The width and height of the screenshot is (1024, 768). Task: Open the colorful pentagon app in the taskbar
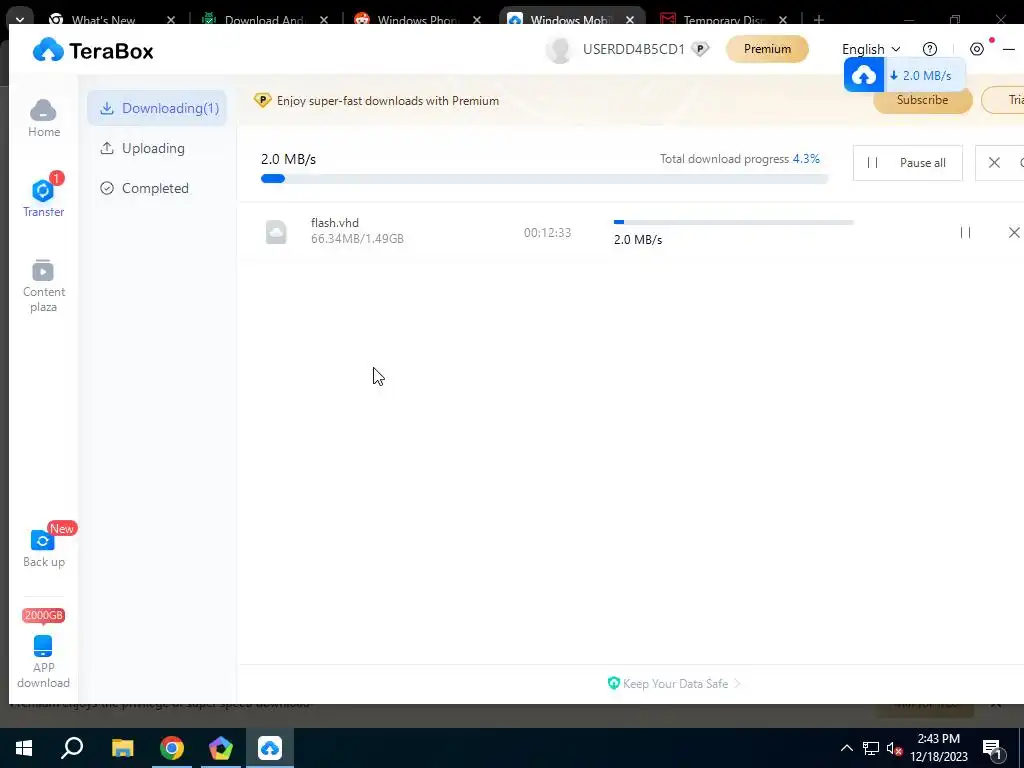[221, 748]
